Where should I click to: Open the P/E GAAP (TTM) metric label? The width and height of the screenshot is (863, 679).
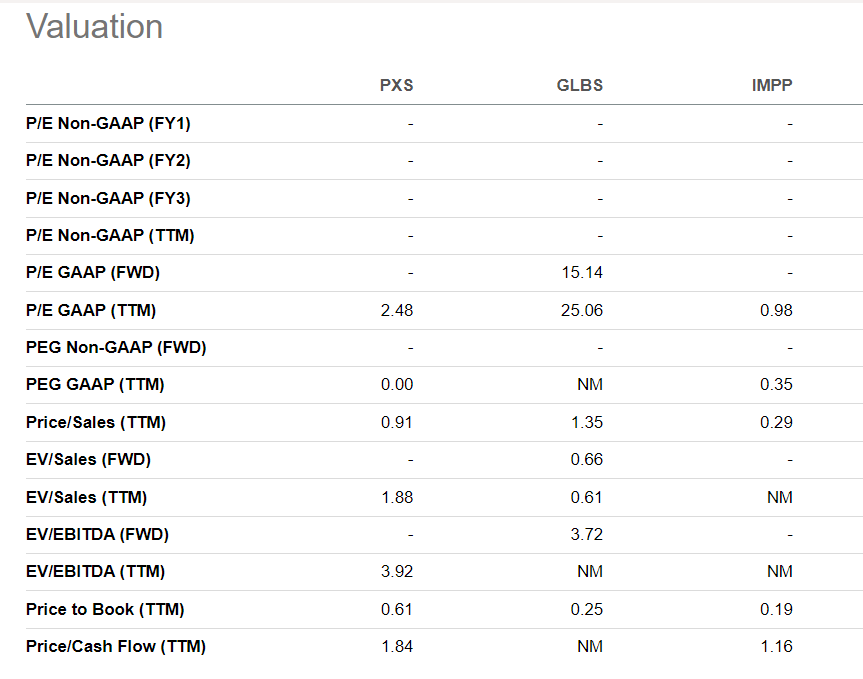pyautogui.click(x=91, y=310)
